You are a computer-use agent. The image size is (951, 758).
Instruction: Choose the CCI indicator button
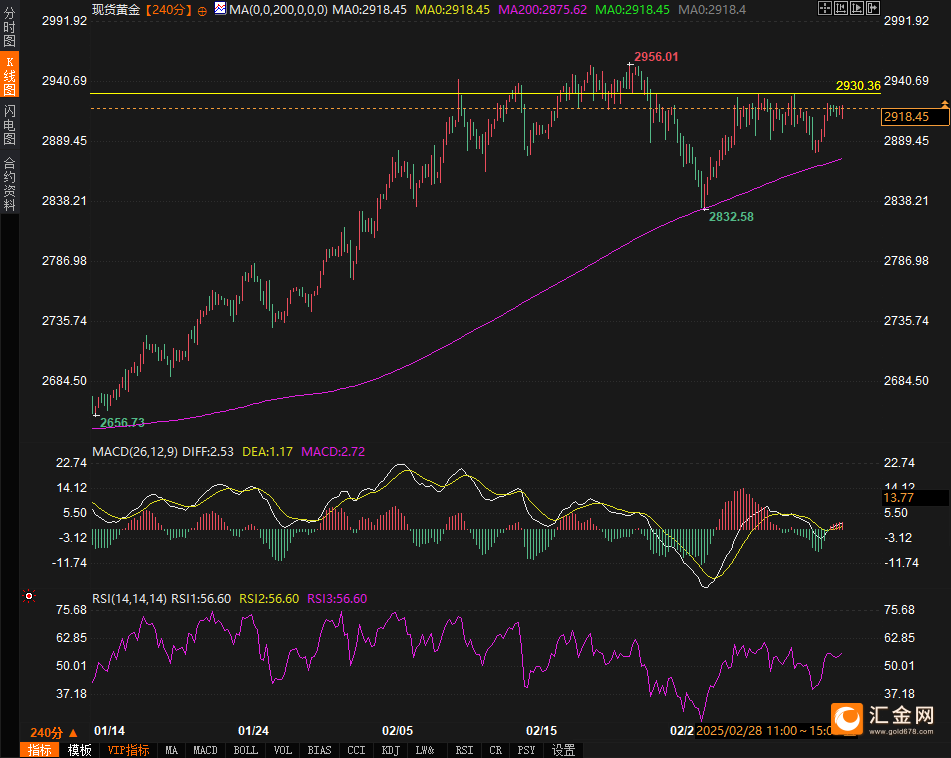[x=356, y=750]
